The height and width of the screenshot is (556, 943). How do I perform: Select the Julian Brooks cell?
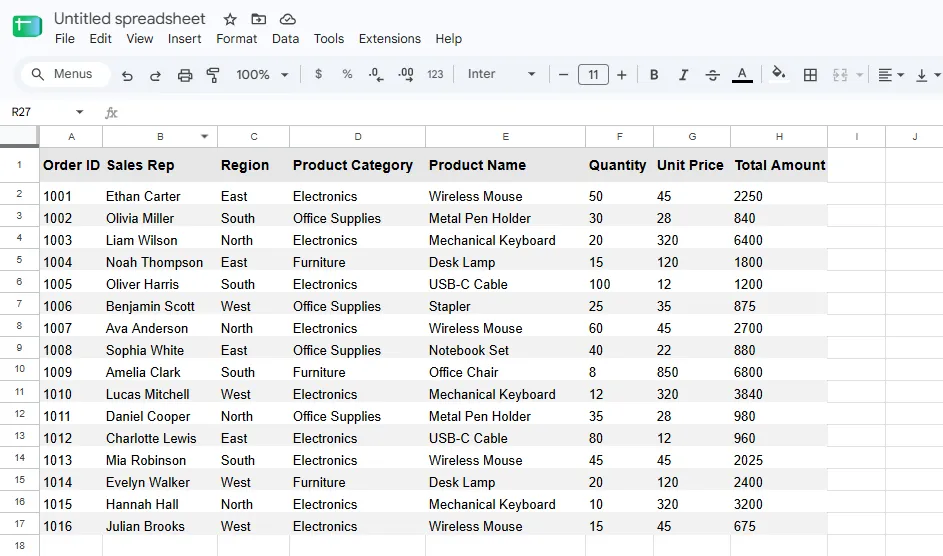point(160,526)
